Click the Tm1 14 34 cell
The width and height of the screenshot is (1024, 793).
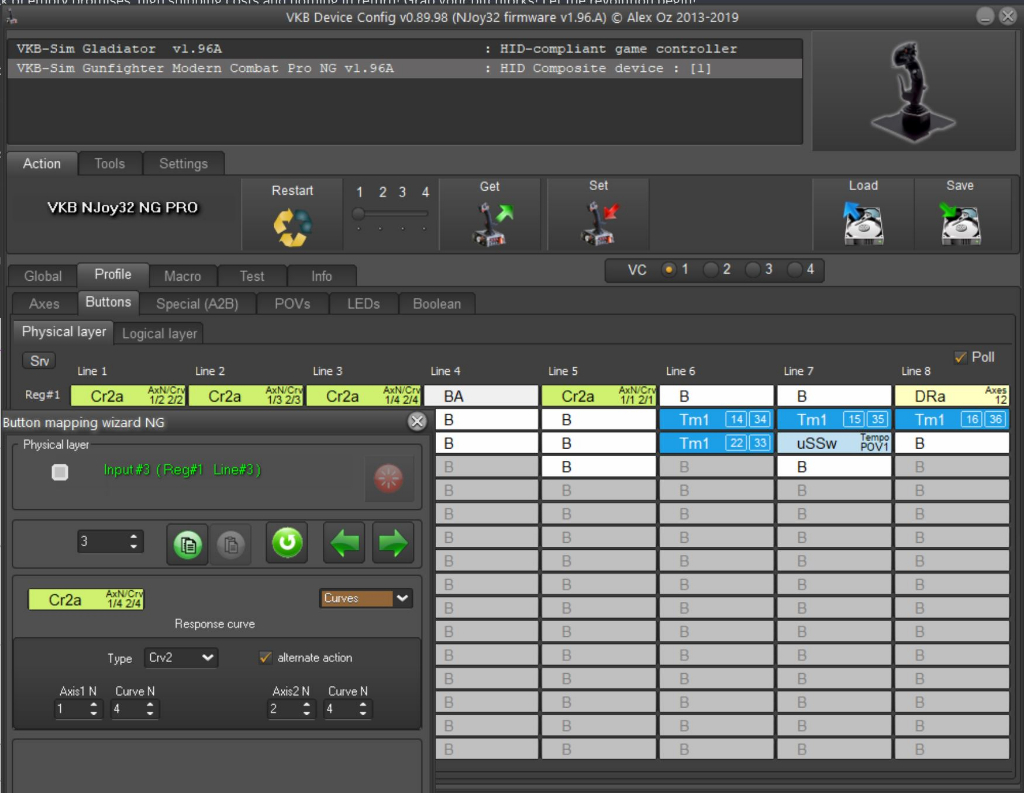click(x=716, y=419)
